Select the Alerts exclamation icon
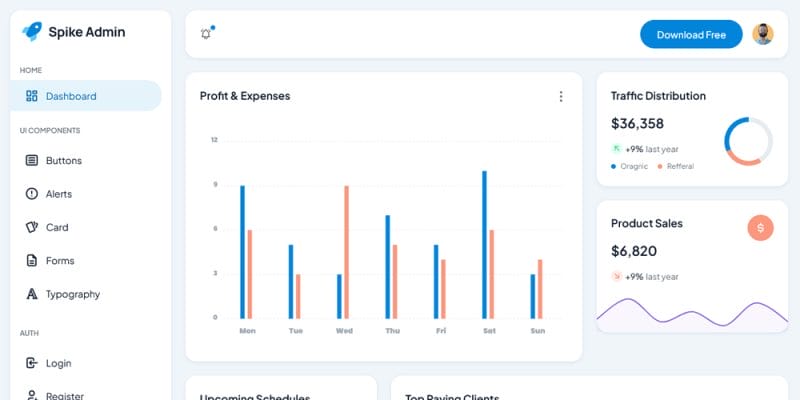The width and height of the screenshot is (800, 400). point(32,194)
